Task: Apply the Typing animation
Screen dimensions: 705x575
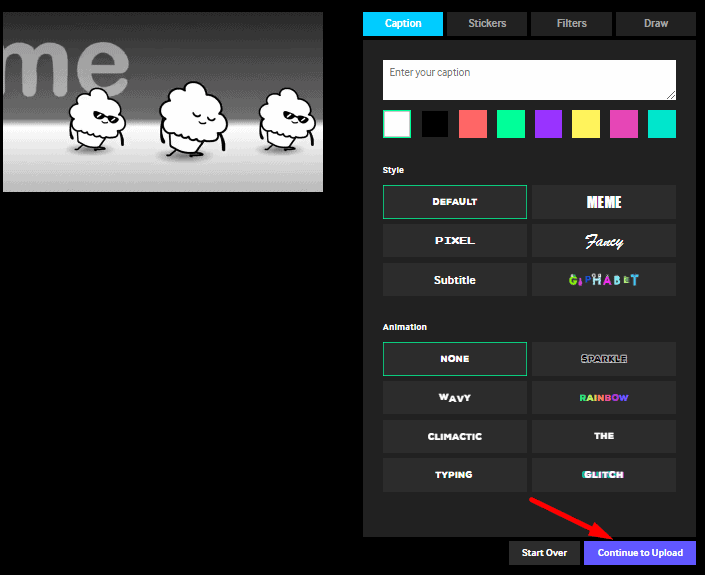Action: 455,475
